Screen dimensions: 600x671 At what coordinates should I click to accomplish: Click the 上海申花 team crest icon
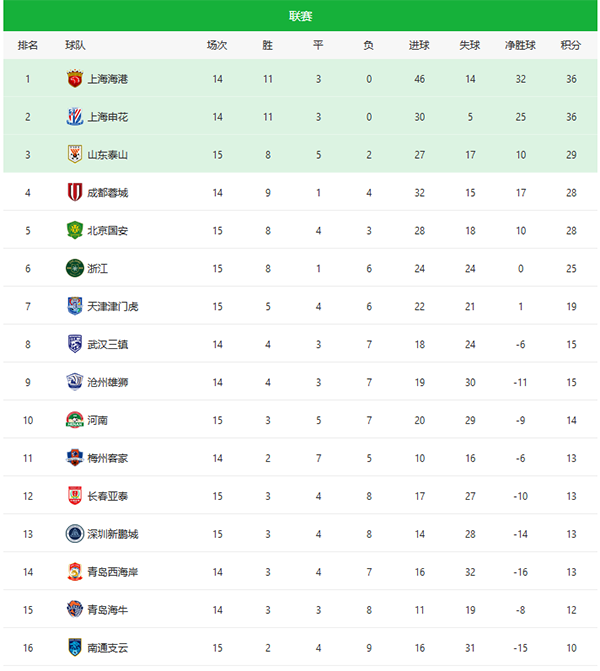[74, 117]
